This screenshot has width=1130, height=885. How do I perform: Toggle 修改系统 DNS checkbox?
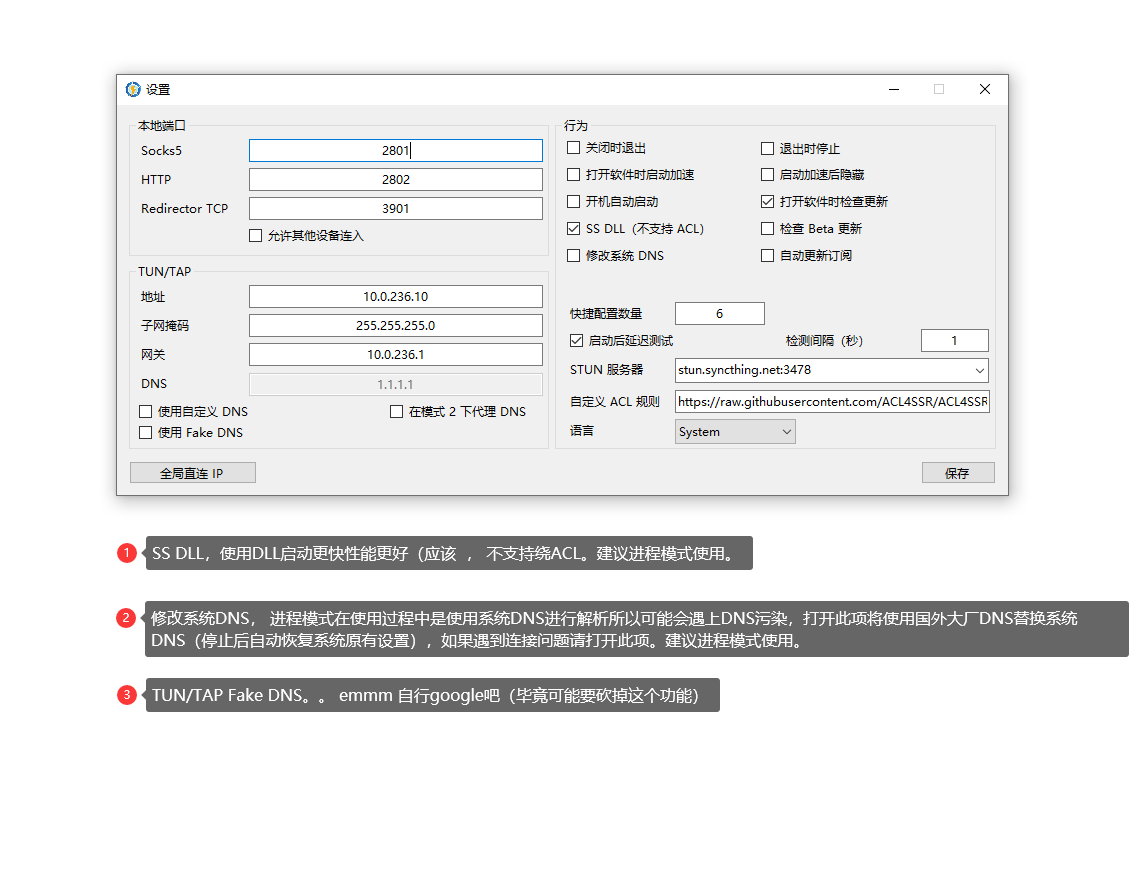tap(574, 256)
